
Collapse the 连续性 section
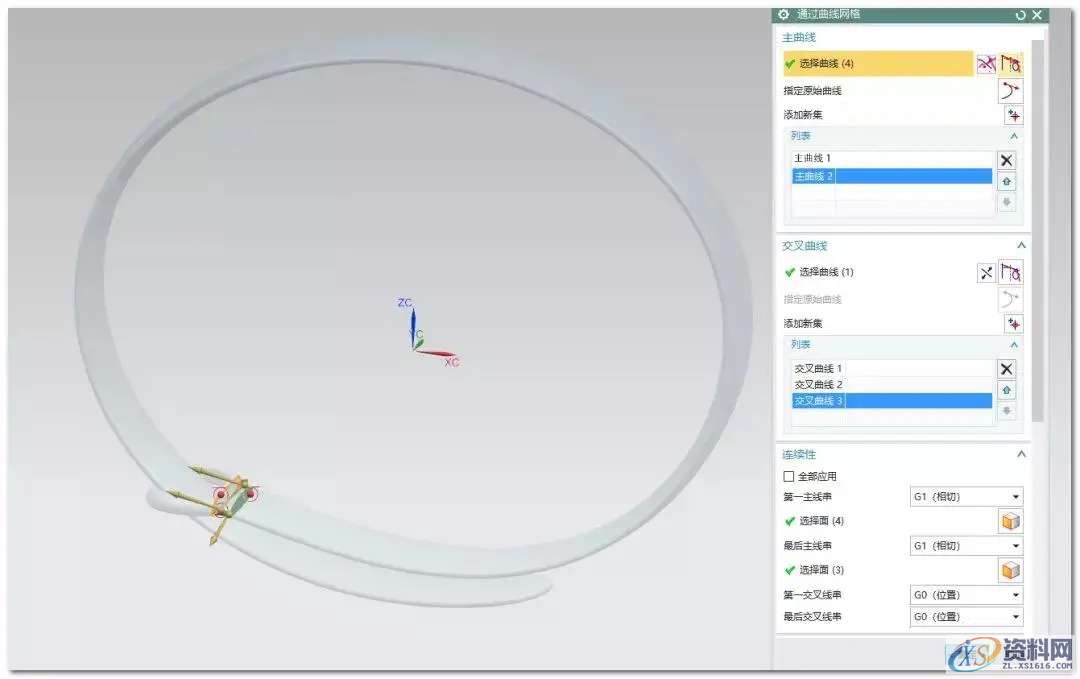[x=1021, y=454]
